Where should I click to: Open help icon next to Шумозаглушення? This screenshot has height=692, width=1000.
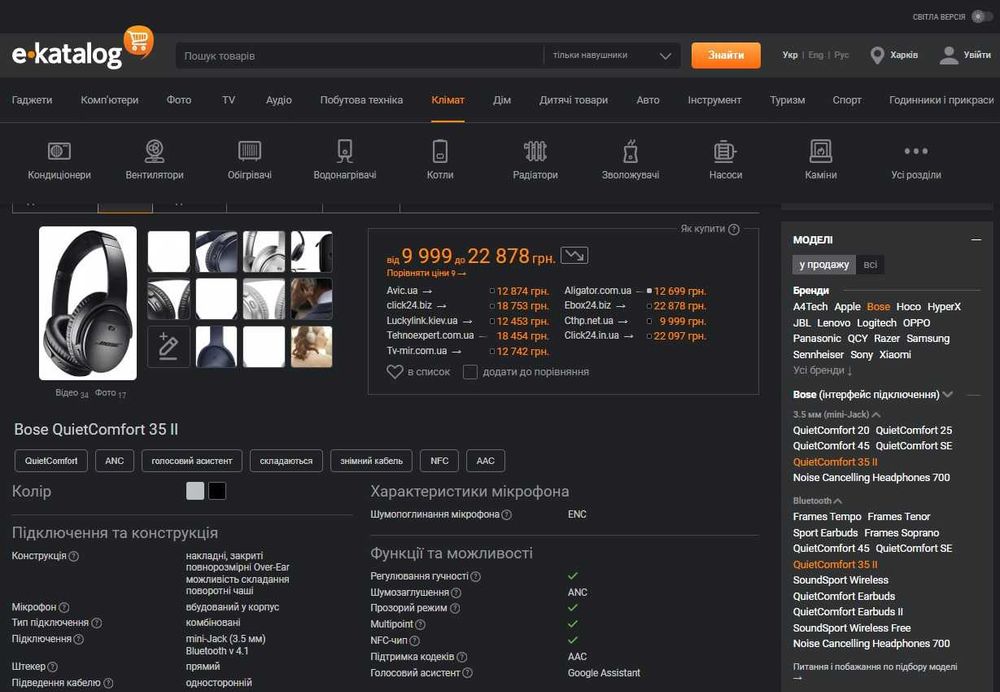coord(456,593)
